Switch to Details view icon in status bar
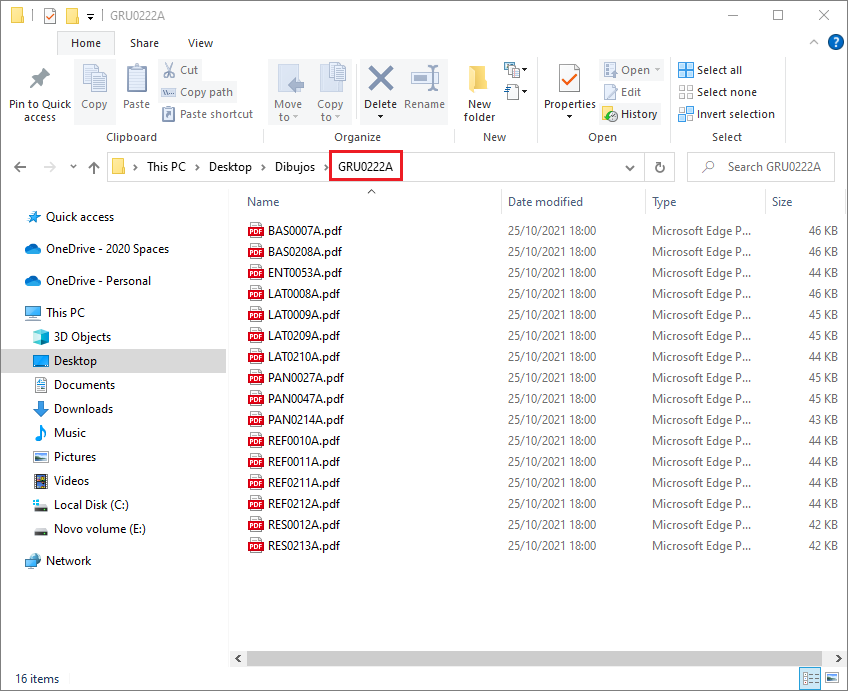The image size is (848, 691). (x=810, y=678)
